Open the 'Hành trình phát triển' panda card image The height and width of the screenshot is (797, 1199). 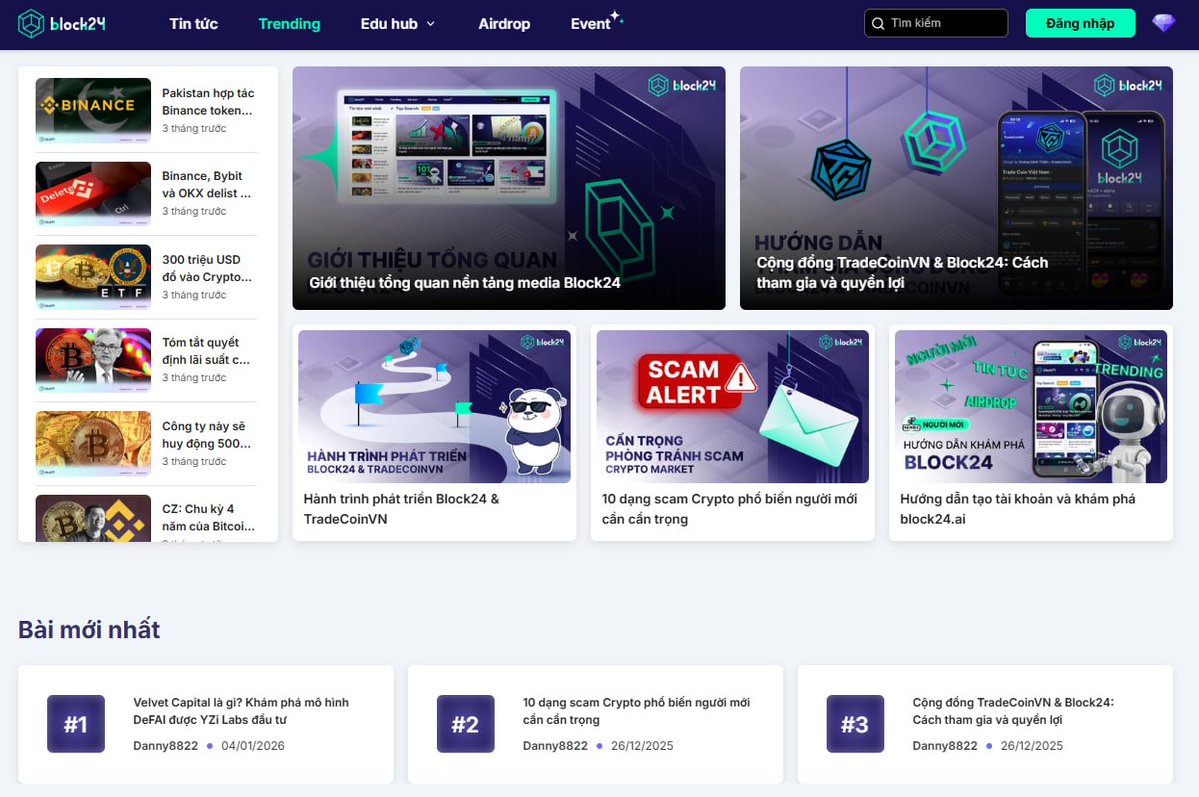434,406
